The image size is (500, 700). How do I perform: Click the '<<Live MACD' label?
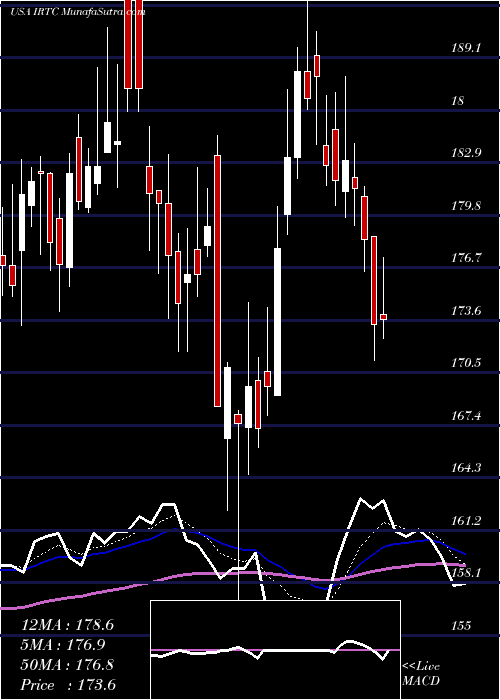(x=421, y=674)
